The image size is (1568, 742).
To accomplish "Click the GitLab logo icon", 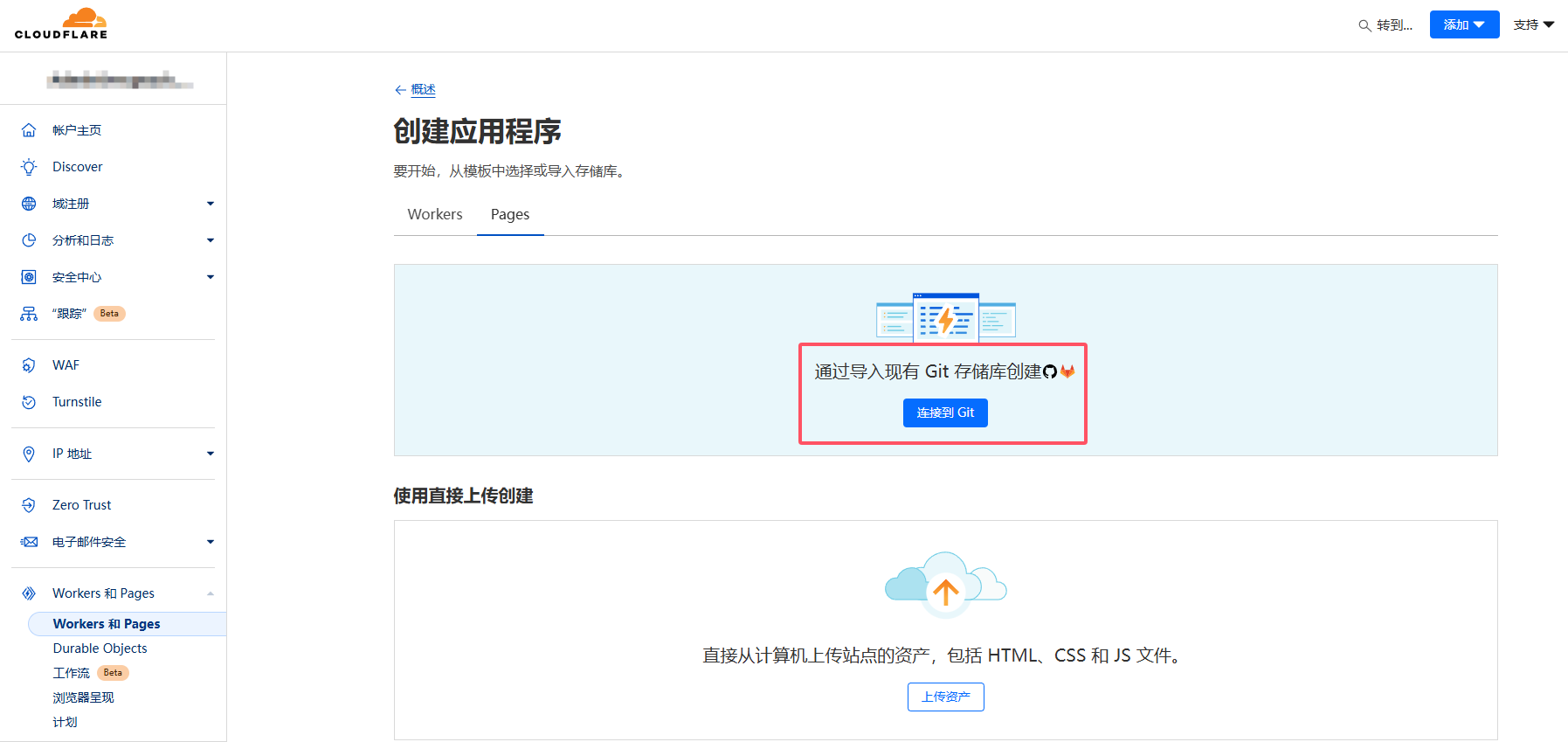I will pos(1067,372).
